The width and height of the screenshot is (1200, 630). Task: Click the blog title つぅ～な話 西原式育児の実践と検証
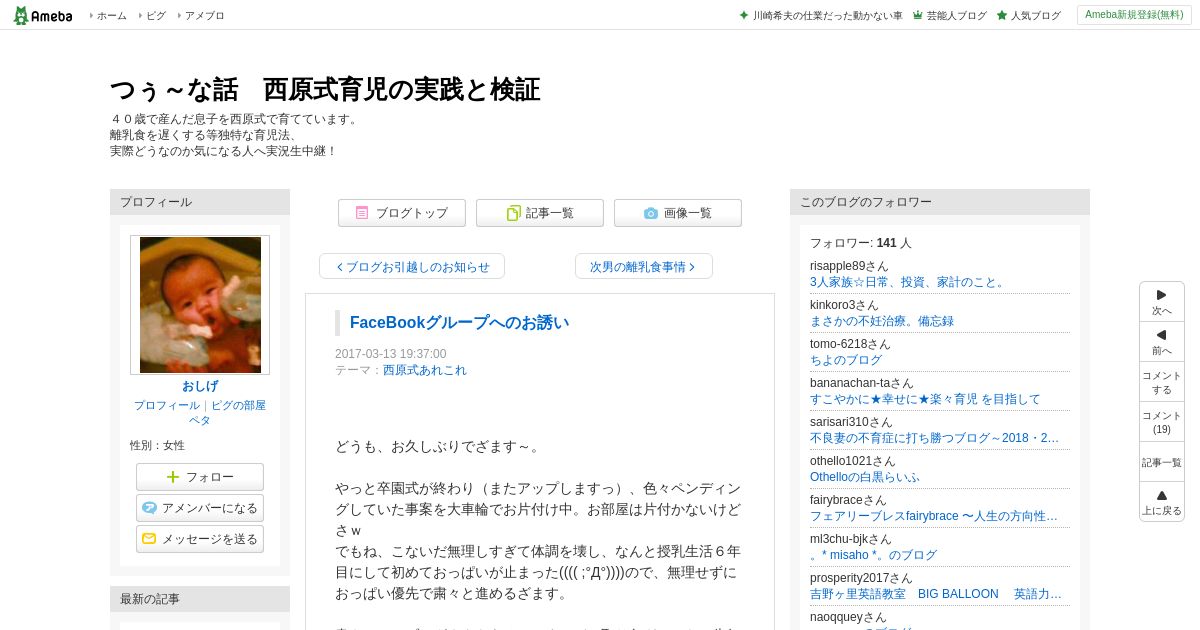[325, 90]
